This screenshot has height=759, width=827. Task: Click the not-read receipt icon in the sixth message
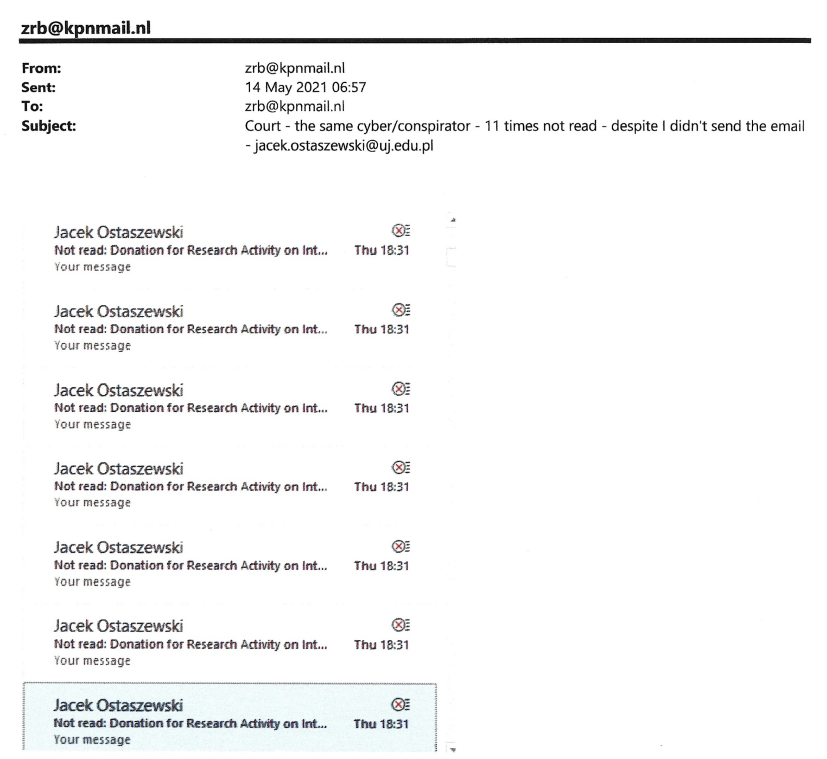click(x=400, y=626)
